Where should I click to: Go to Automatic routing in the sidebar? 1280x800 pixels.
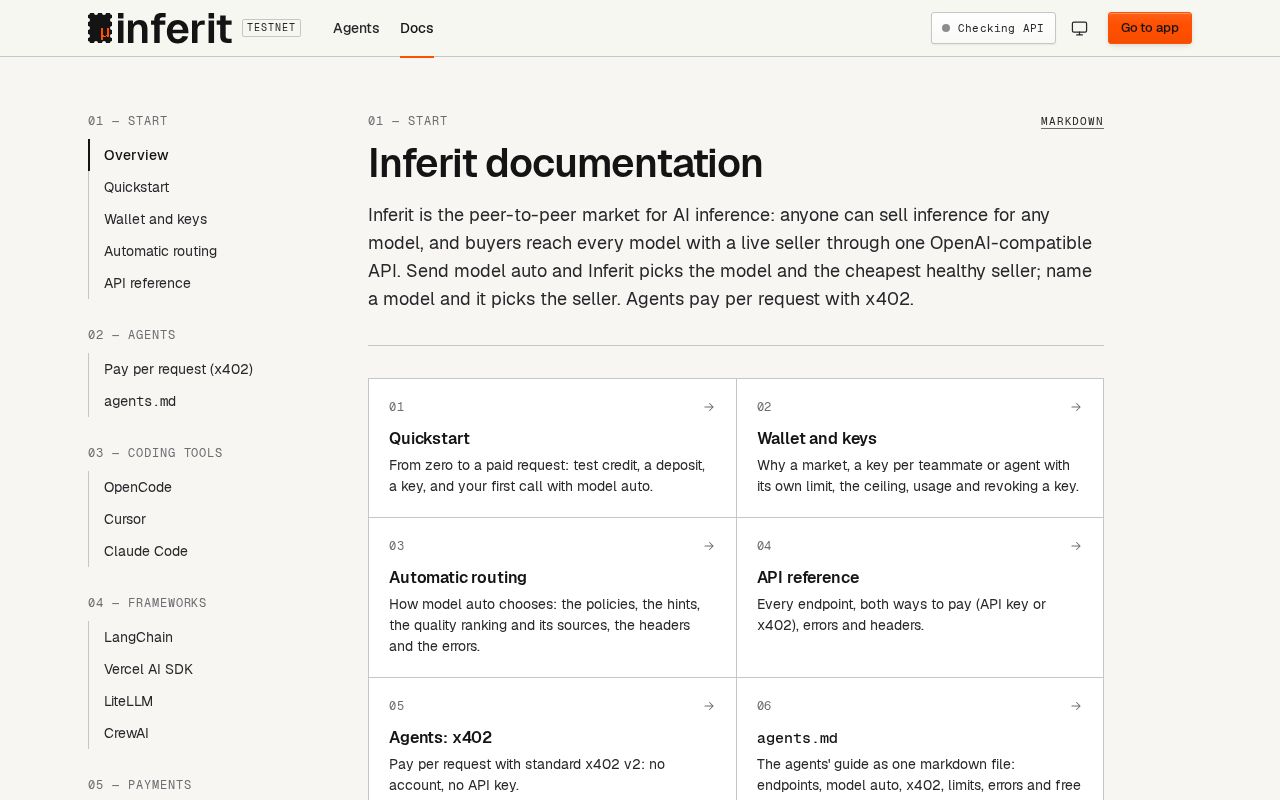point(160,251)
